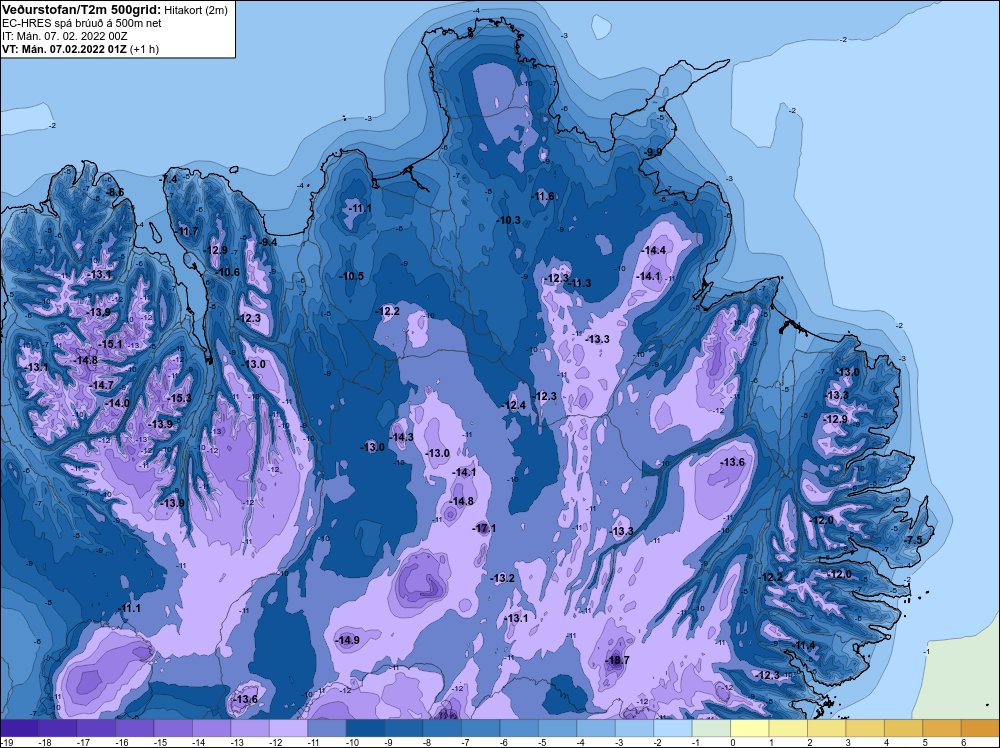
Task: Click the -8.6 temperature label
Action: [115, 193]
